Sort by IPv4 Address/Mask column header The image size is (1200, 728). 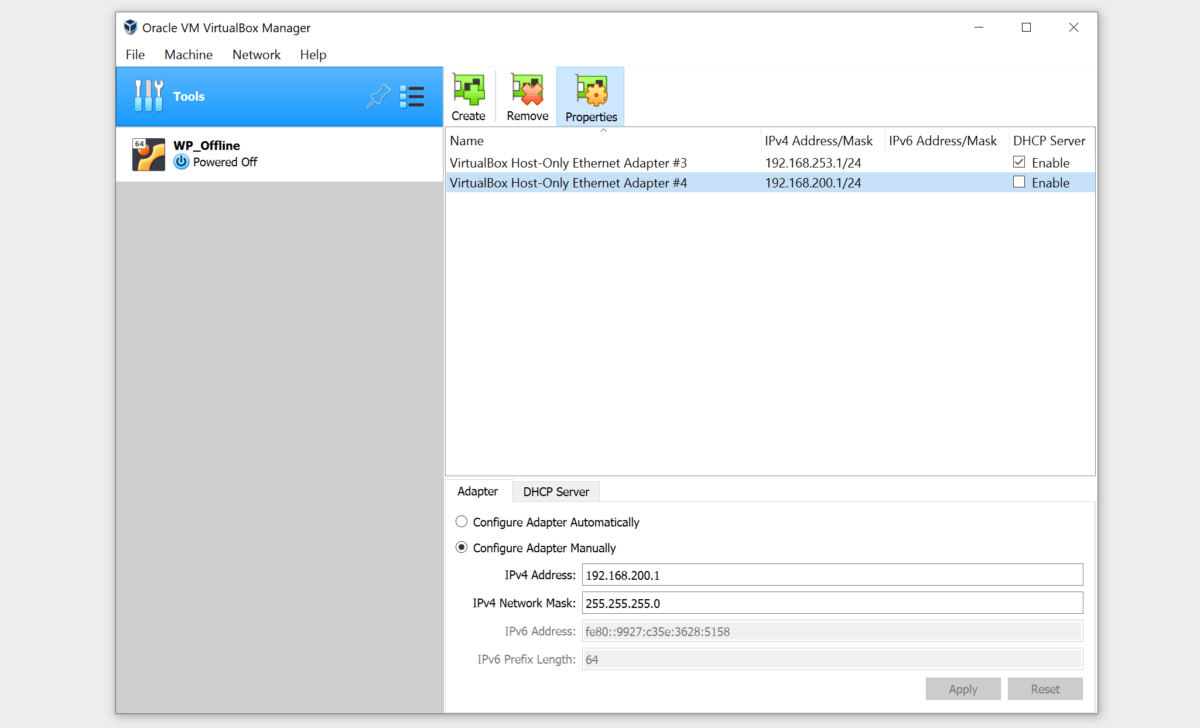tap(821, 141)
